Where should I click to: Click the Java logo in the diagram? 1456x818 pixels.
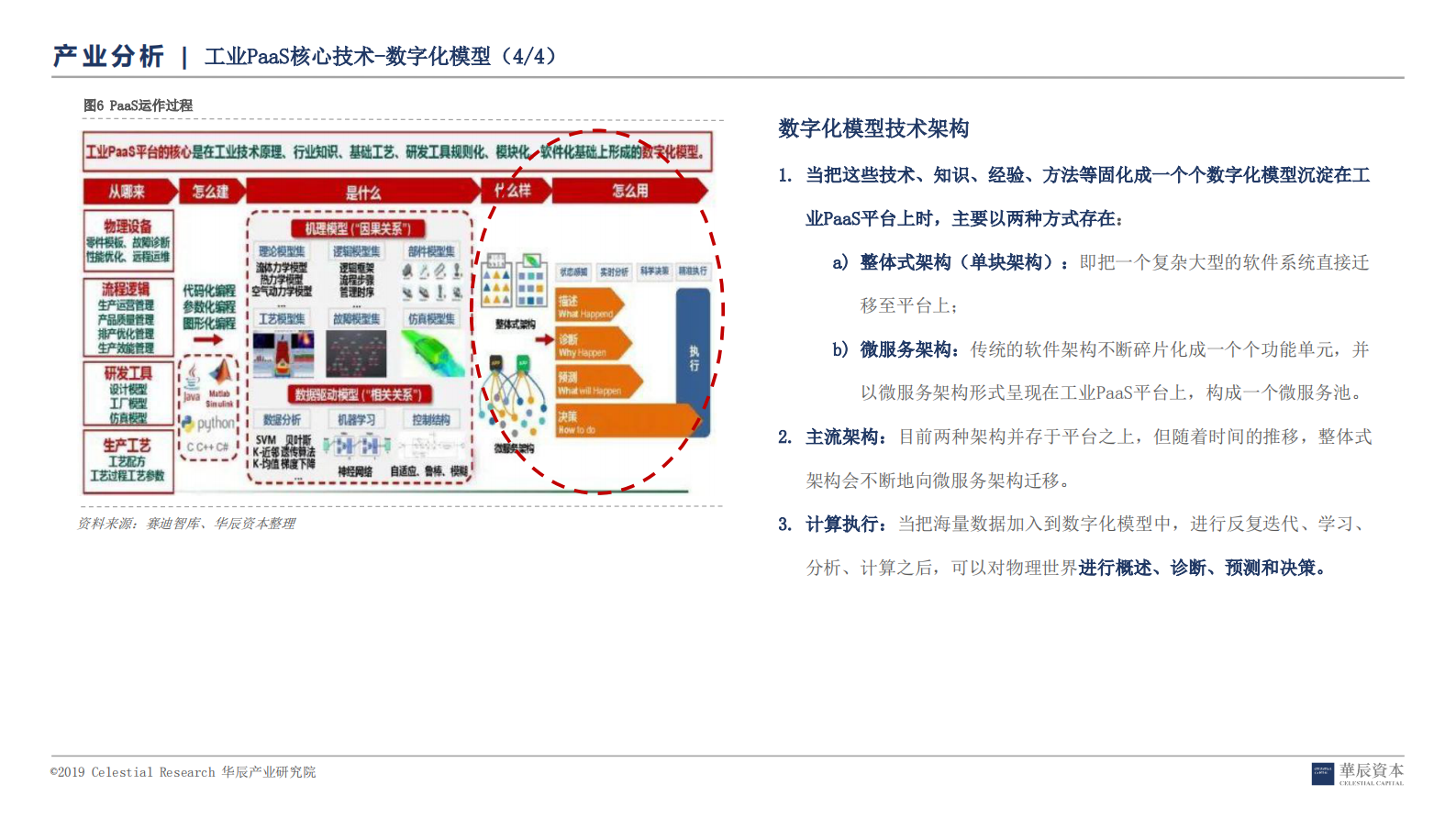pyautogui.click(x=191, y=381)
